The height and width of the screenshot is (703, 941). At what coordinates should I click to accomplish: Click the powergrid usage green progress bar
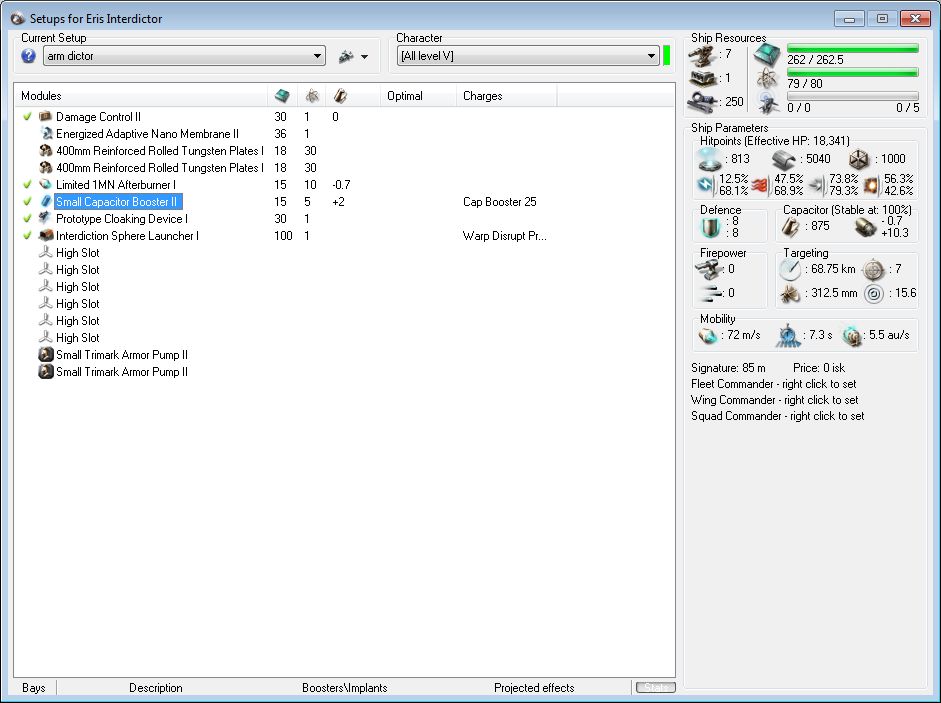pos(852,72)
